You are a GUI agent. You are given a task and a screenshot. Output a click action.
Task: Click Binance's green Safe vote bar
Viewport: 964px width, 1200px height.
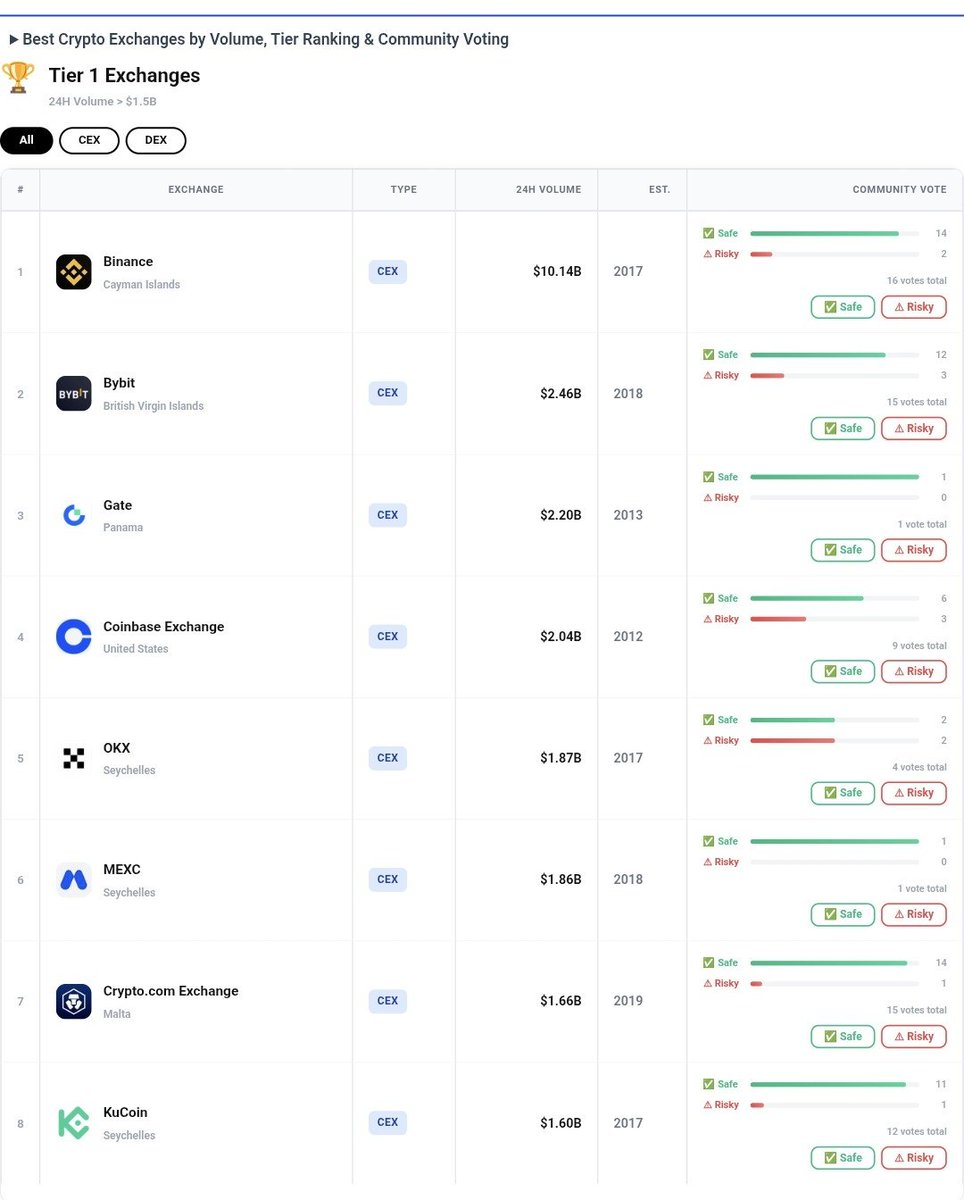pyautogui.click(x=824, y=233)
